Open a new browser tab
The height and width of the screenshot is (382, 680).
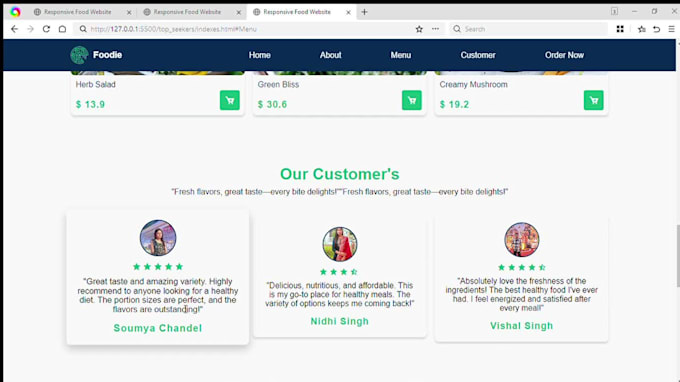pyautogui.click(x=364, y=12)
